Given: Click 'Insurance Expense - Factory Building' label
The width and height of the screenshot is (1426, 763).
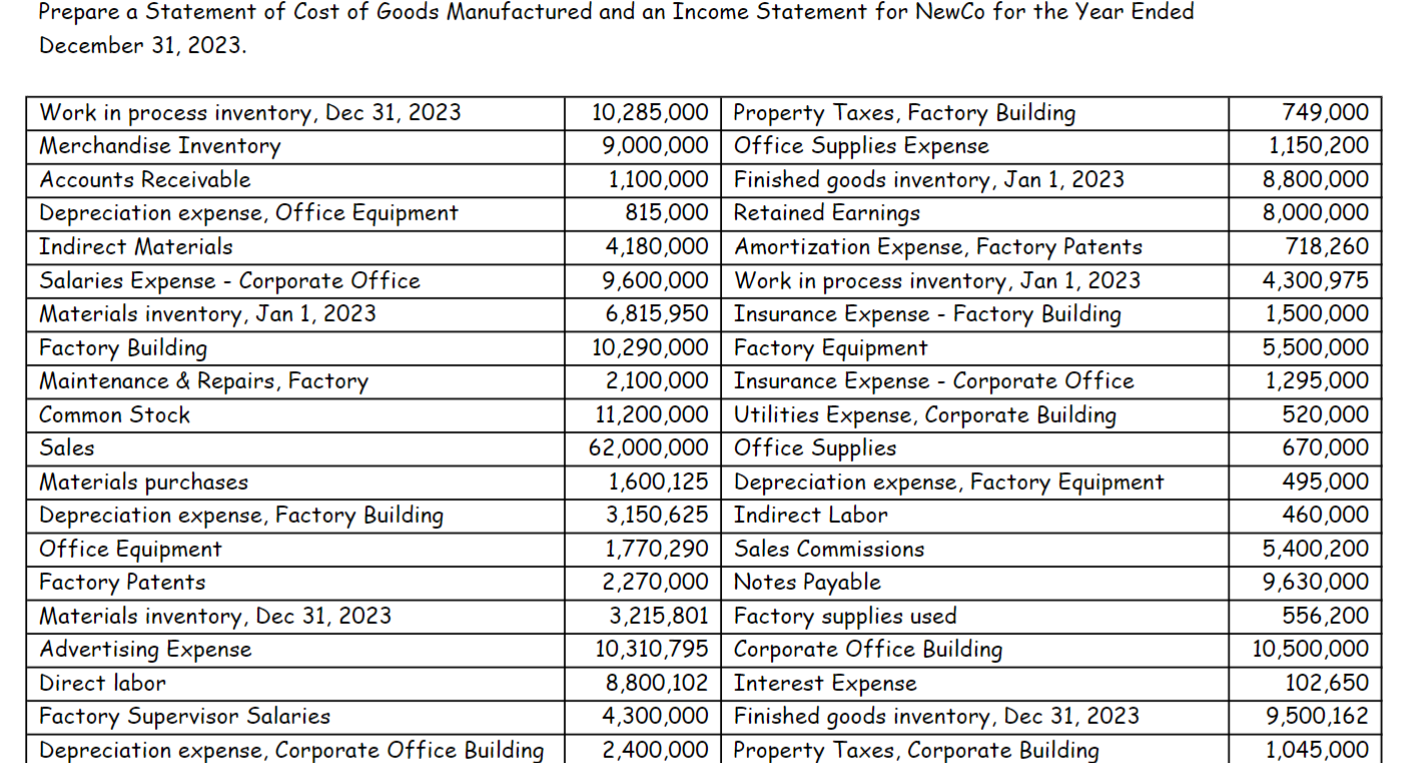Looking at the screenshot, I should (927, 314).
